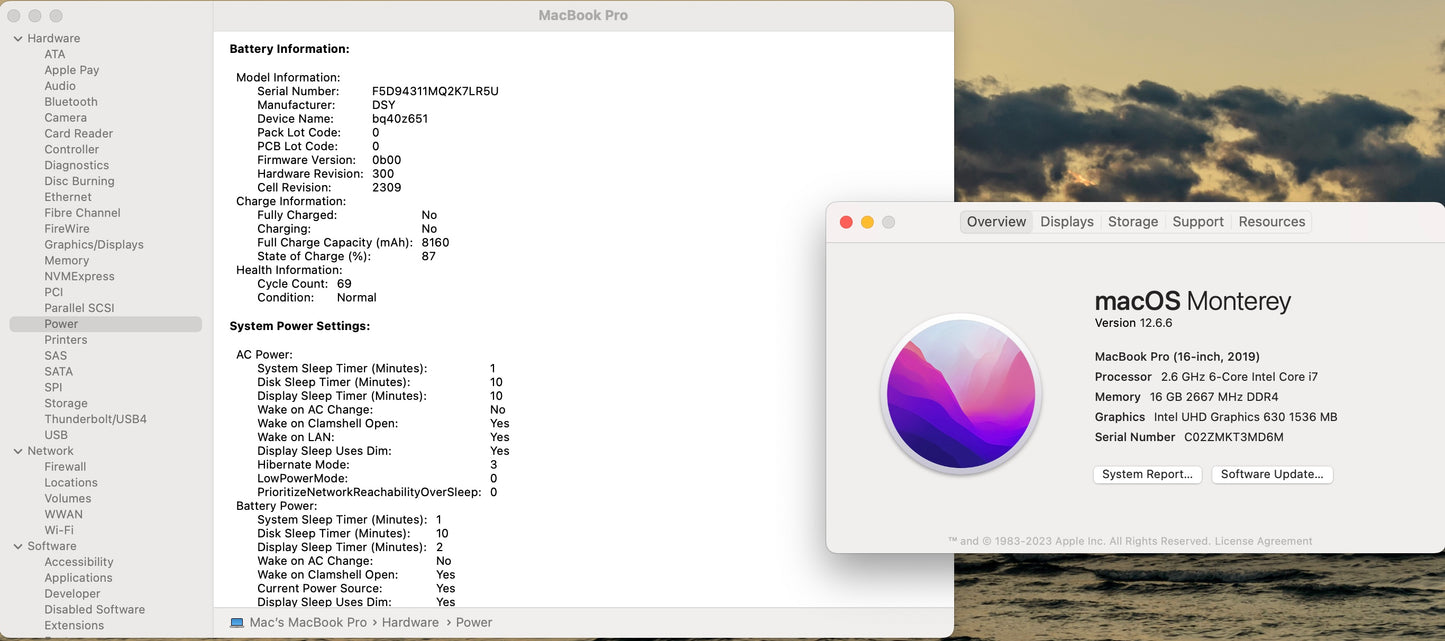Collapse the Network sidebar section
The image size is (1445, 641).
(18, 451)
